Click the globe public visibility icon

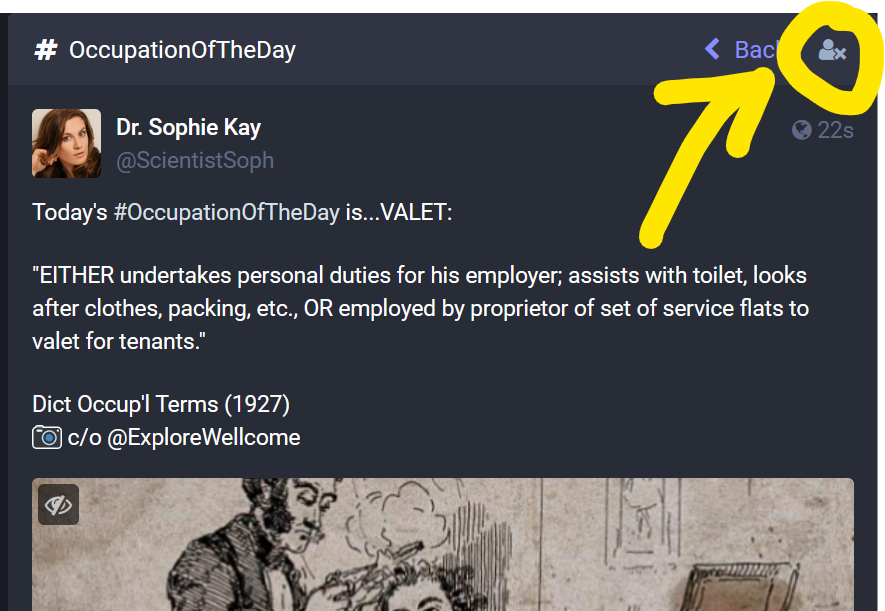coord(801,130)
